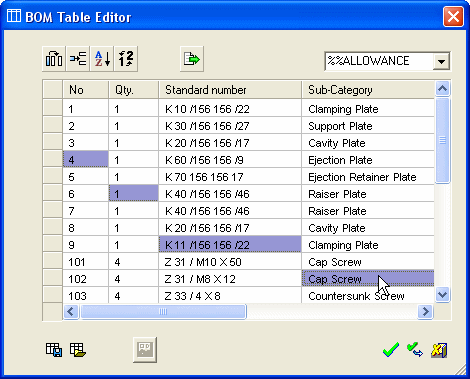
Task: Click the open table from folder icon
Action: click(78, 350)
